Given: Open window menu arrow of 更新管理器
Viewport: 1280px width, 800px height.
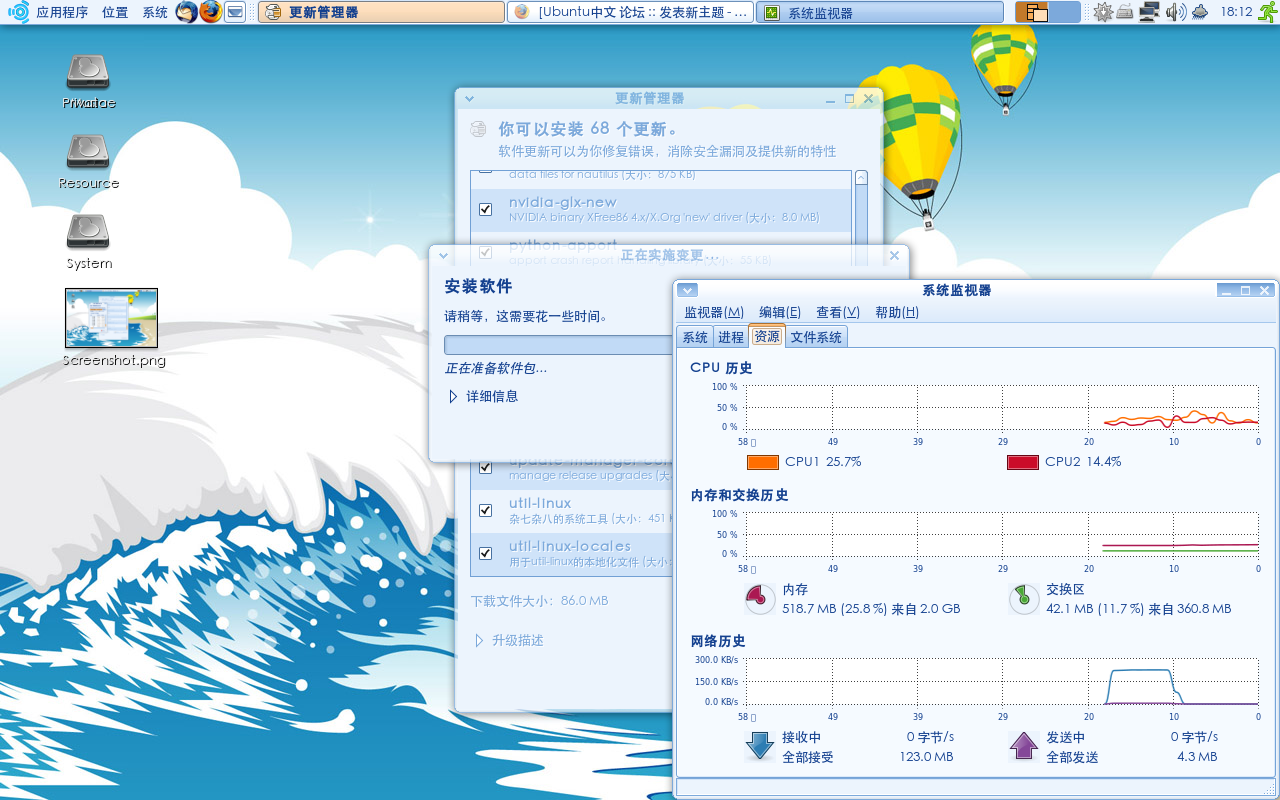Looking at the screenshot, I should coord(469,98).
